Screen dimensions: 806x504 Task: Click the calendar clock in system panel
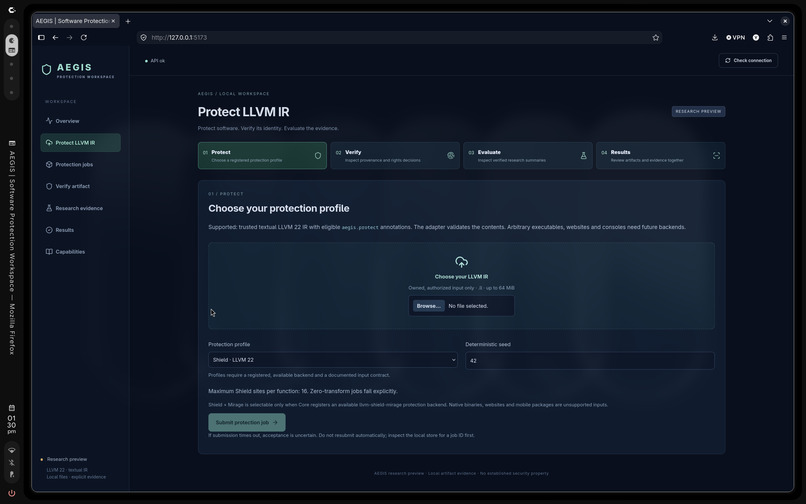[x=11, y=421]
